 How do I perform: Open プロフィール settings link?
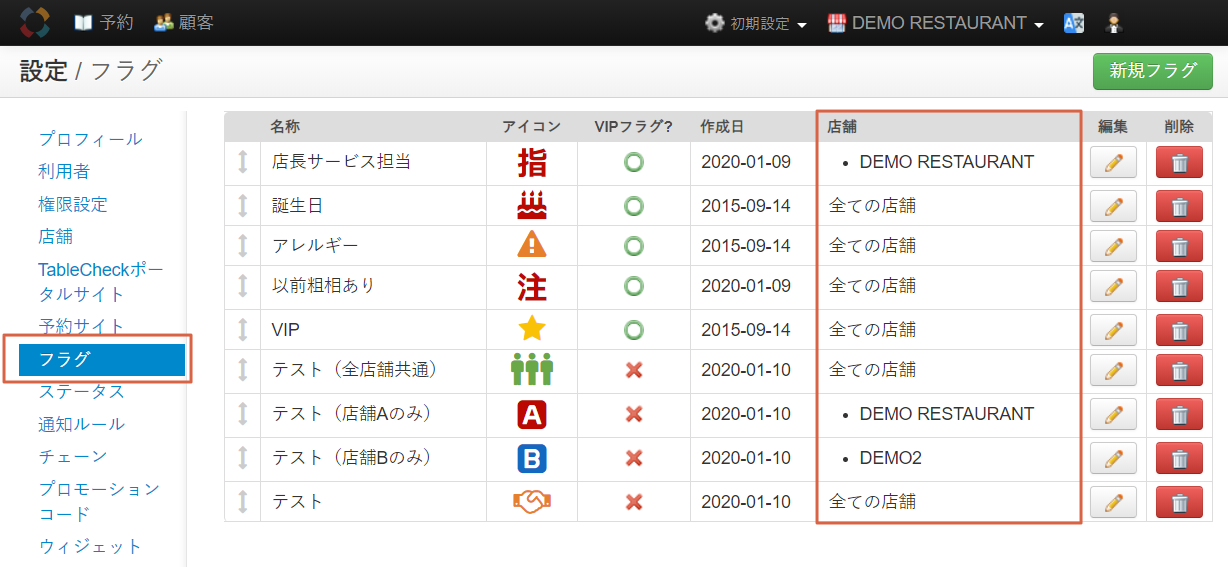[x=90, y=139]
